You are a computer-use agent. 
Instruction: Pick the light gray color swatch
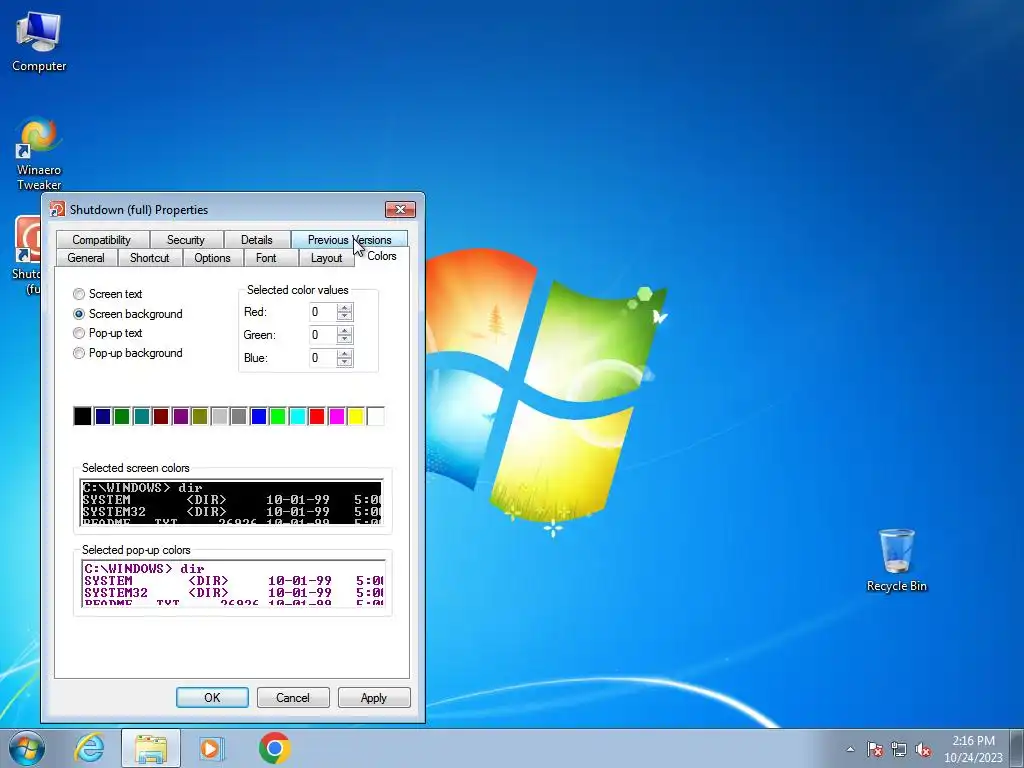(219, 416)
